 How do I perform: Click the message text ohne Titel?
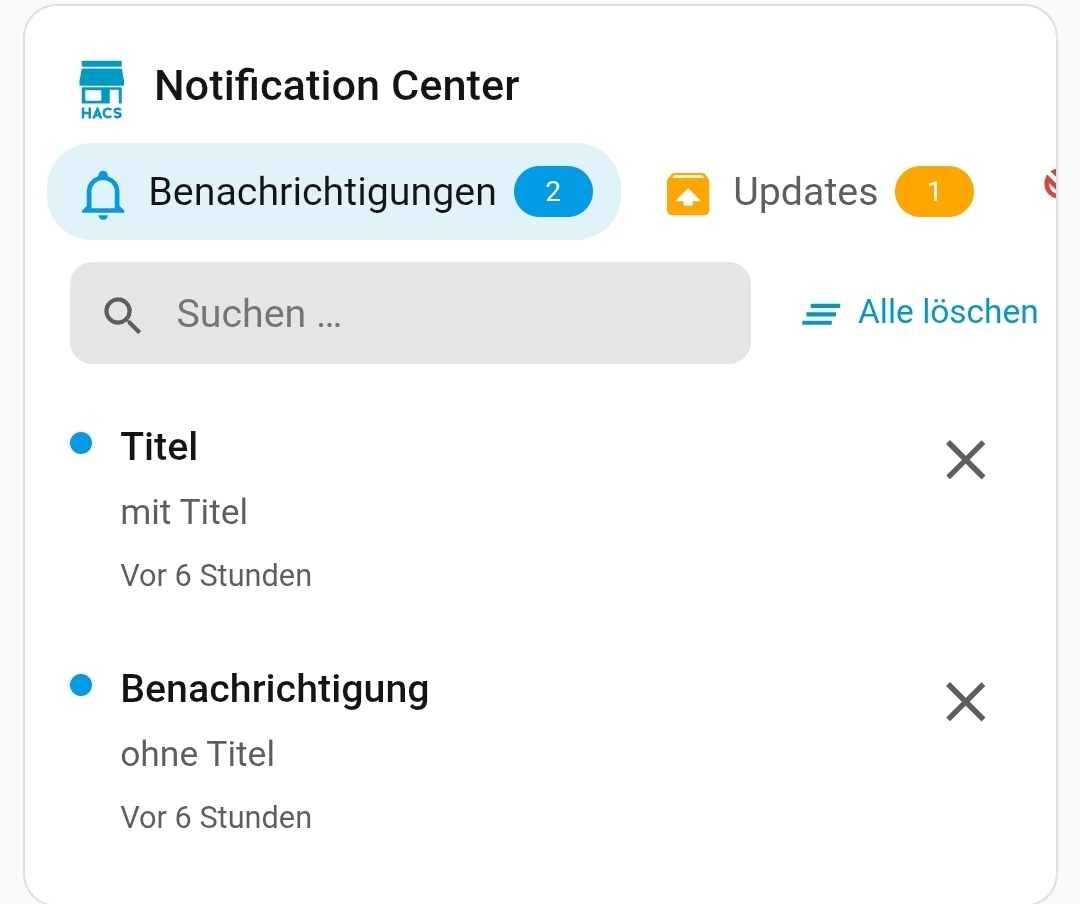[197, 754]
